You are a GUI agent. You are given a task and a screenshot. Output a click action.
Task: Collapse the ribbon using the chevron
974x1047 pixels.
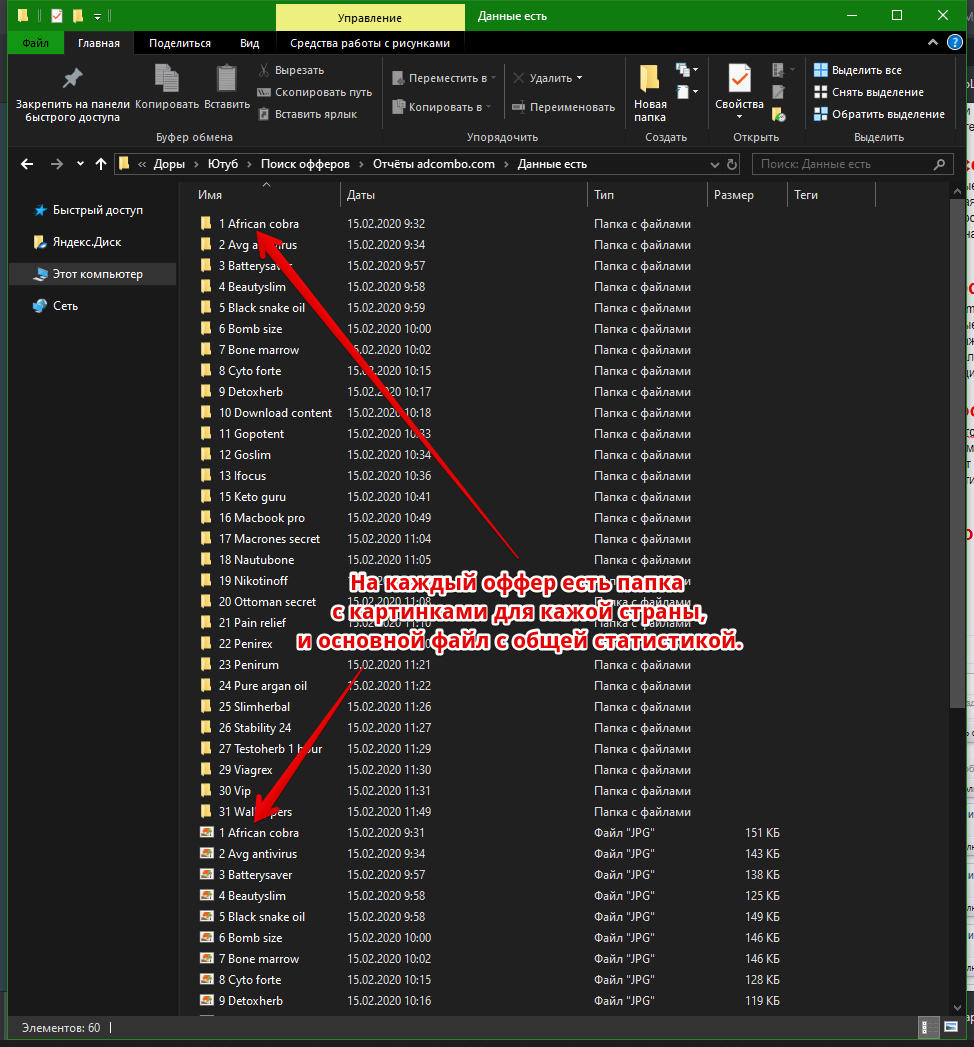click(x=932, y=43)
